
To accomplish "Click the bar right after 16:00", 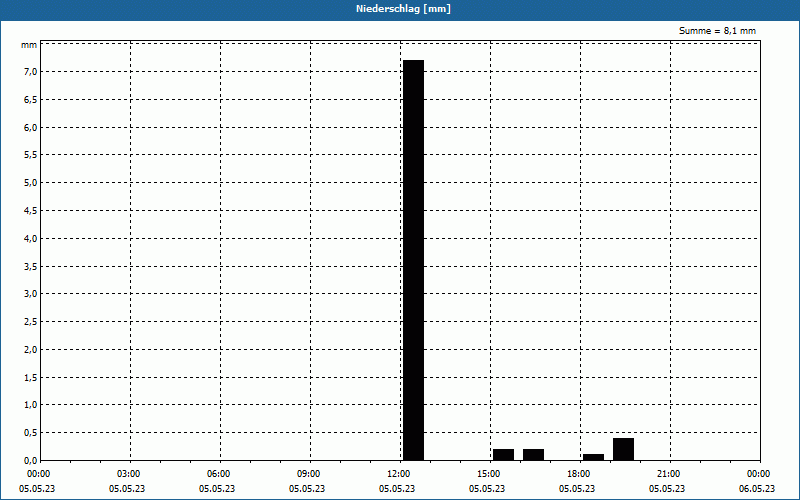I will coord(534,455).
